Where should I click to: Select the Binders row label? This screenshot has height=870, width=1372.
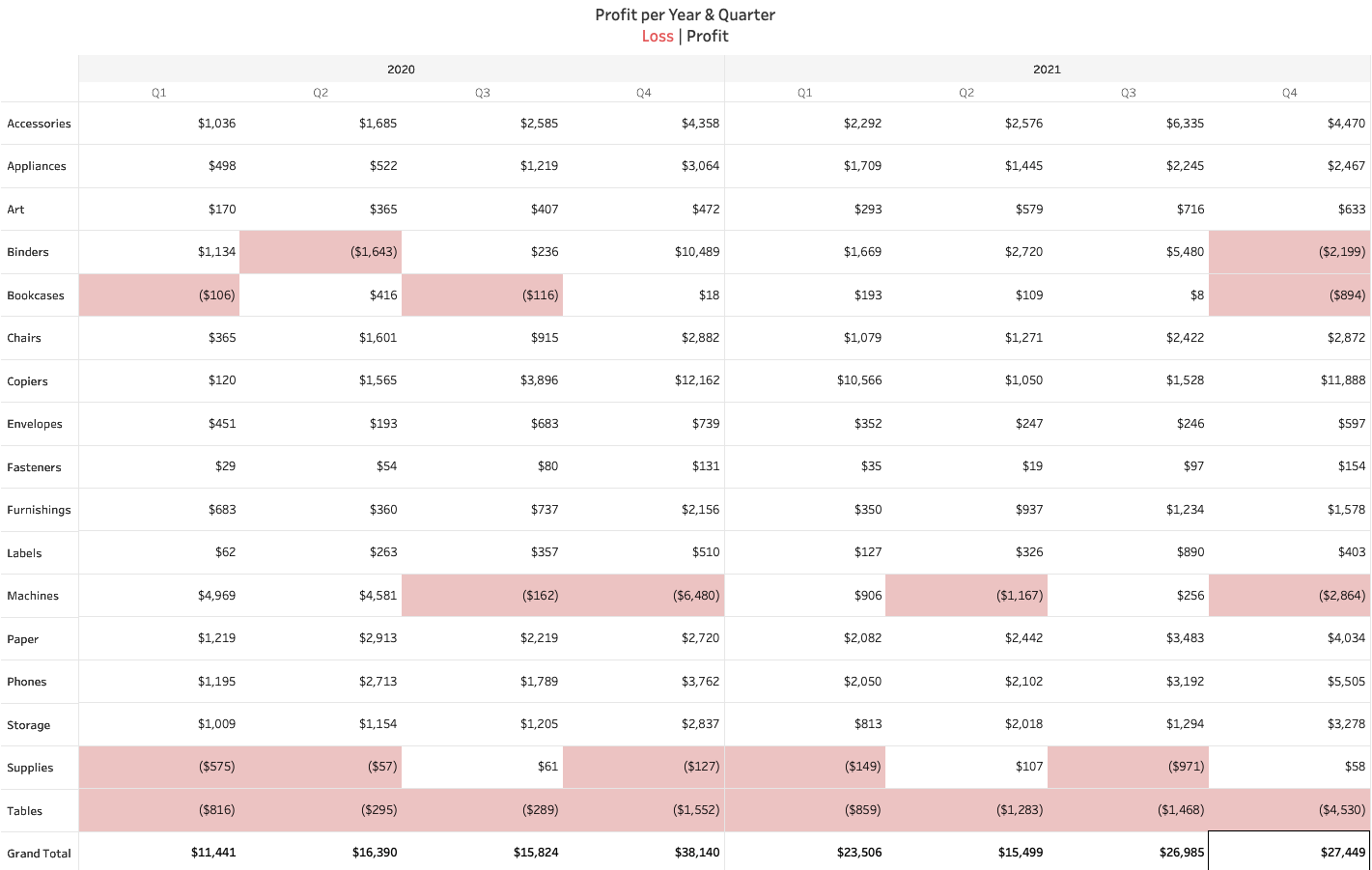click(x=28, y=252)
